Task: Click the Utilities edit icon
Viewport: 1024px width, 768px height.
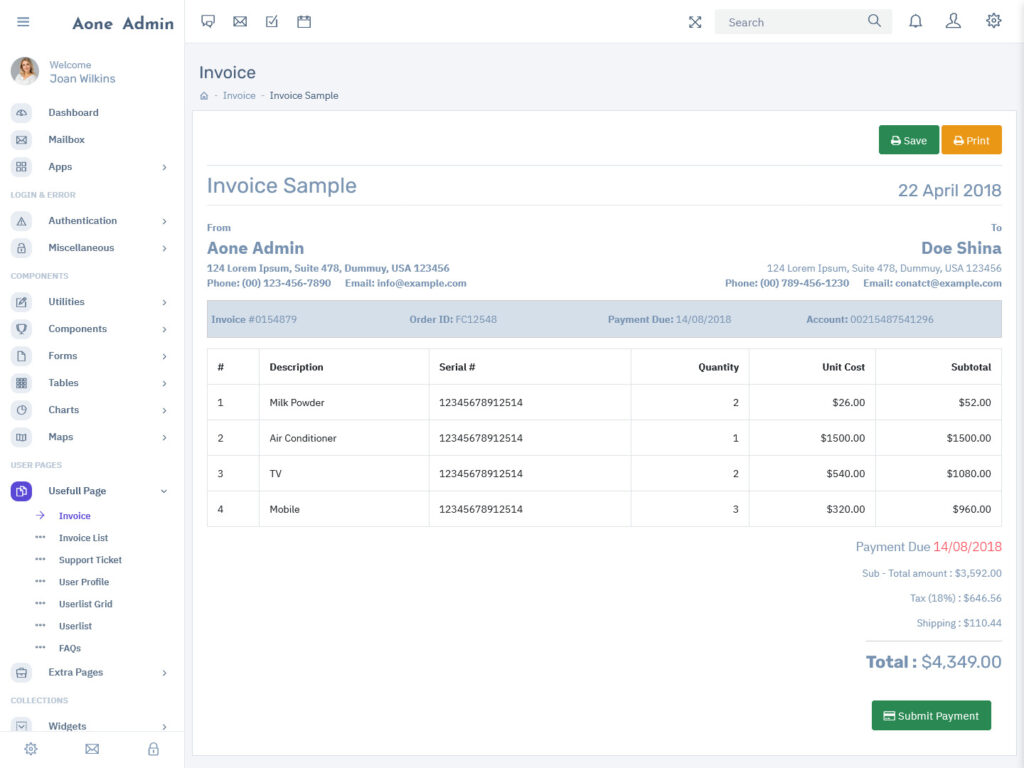Action: point(22,302)
